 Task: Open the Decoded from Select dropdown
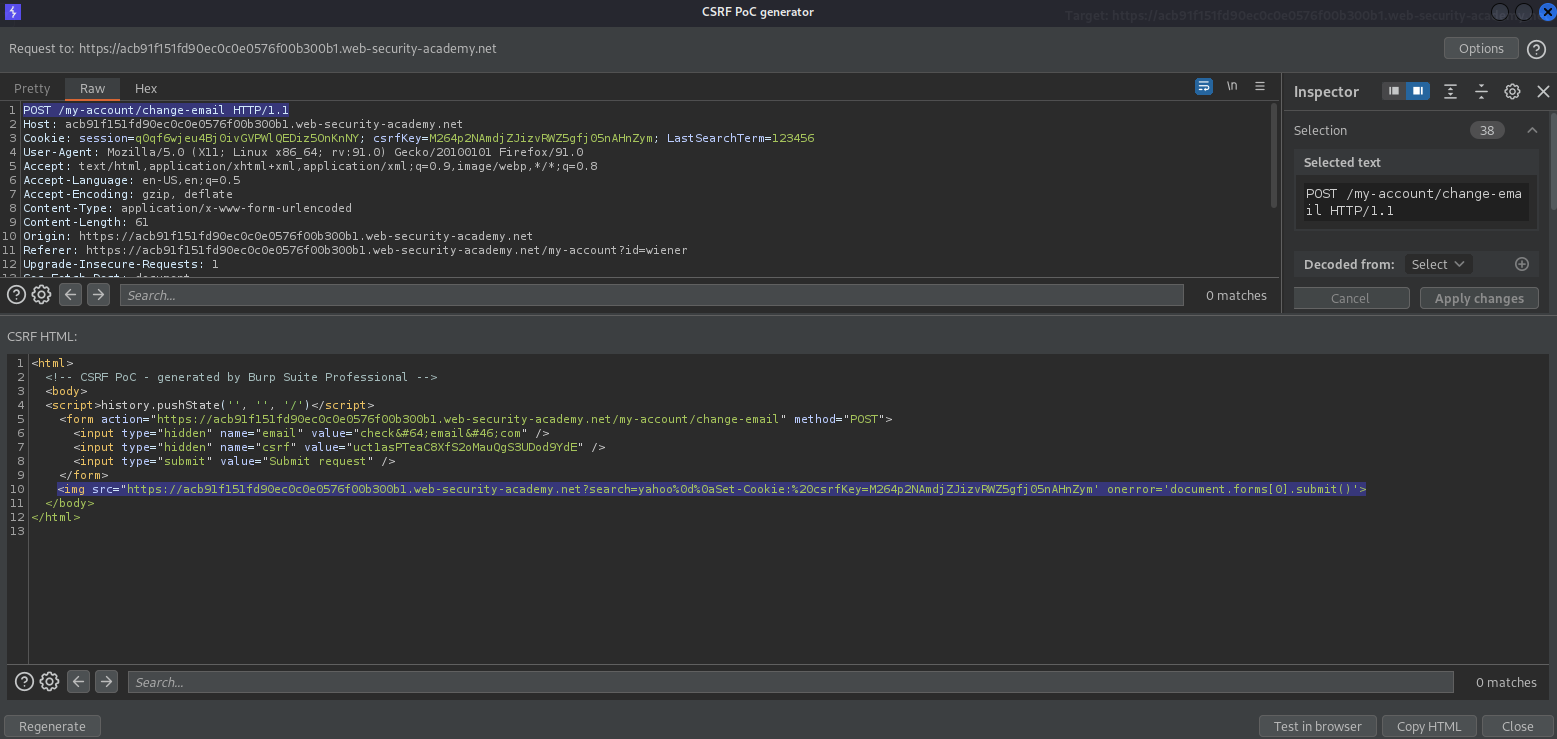[x=1438, y=264]
